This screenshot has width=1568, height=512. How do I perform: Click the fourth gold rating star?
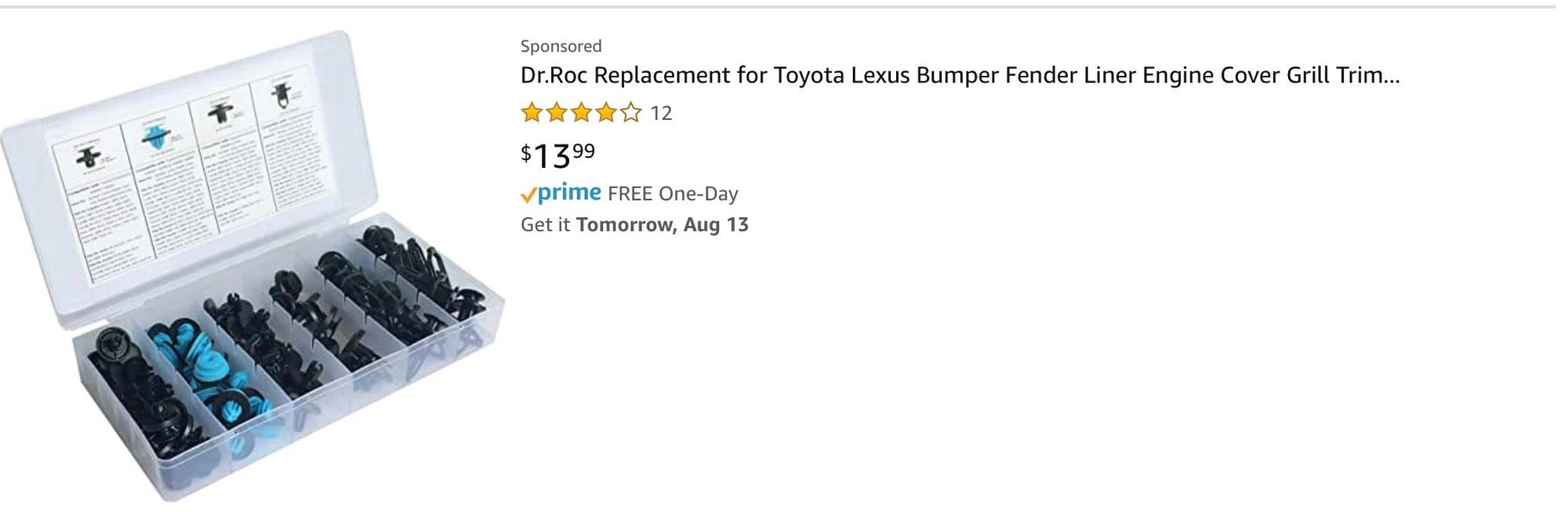(x=606, y=113)
